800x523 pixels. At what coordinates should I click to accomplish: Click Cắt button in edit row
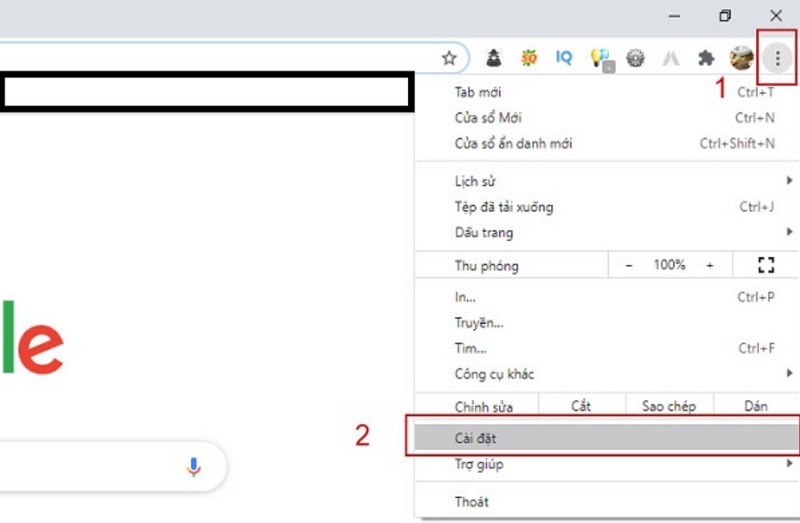[582, 406]
